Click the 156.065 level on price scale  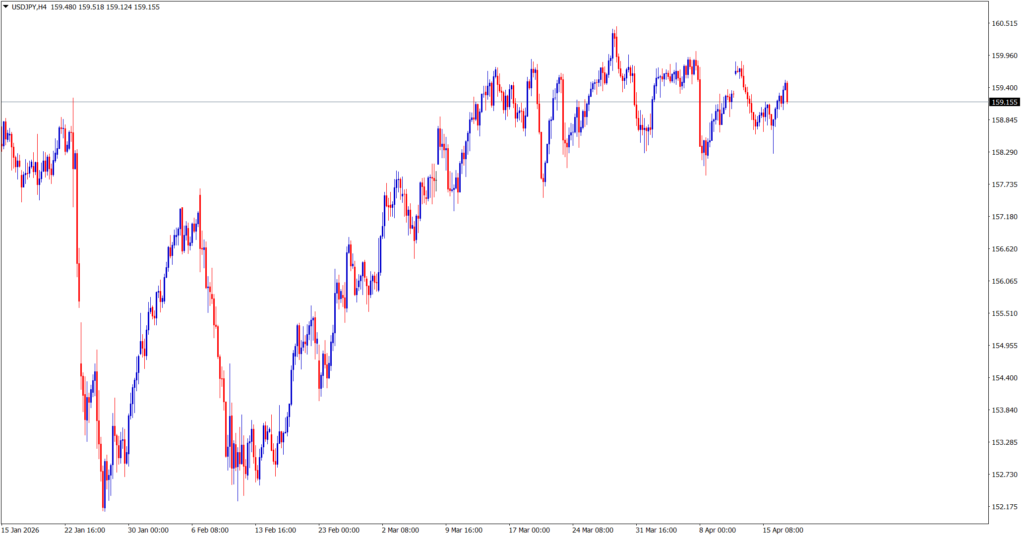[x=1002, y=281]
